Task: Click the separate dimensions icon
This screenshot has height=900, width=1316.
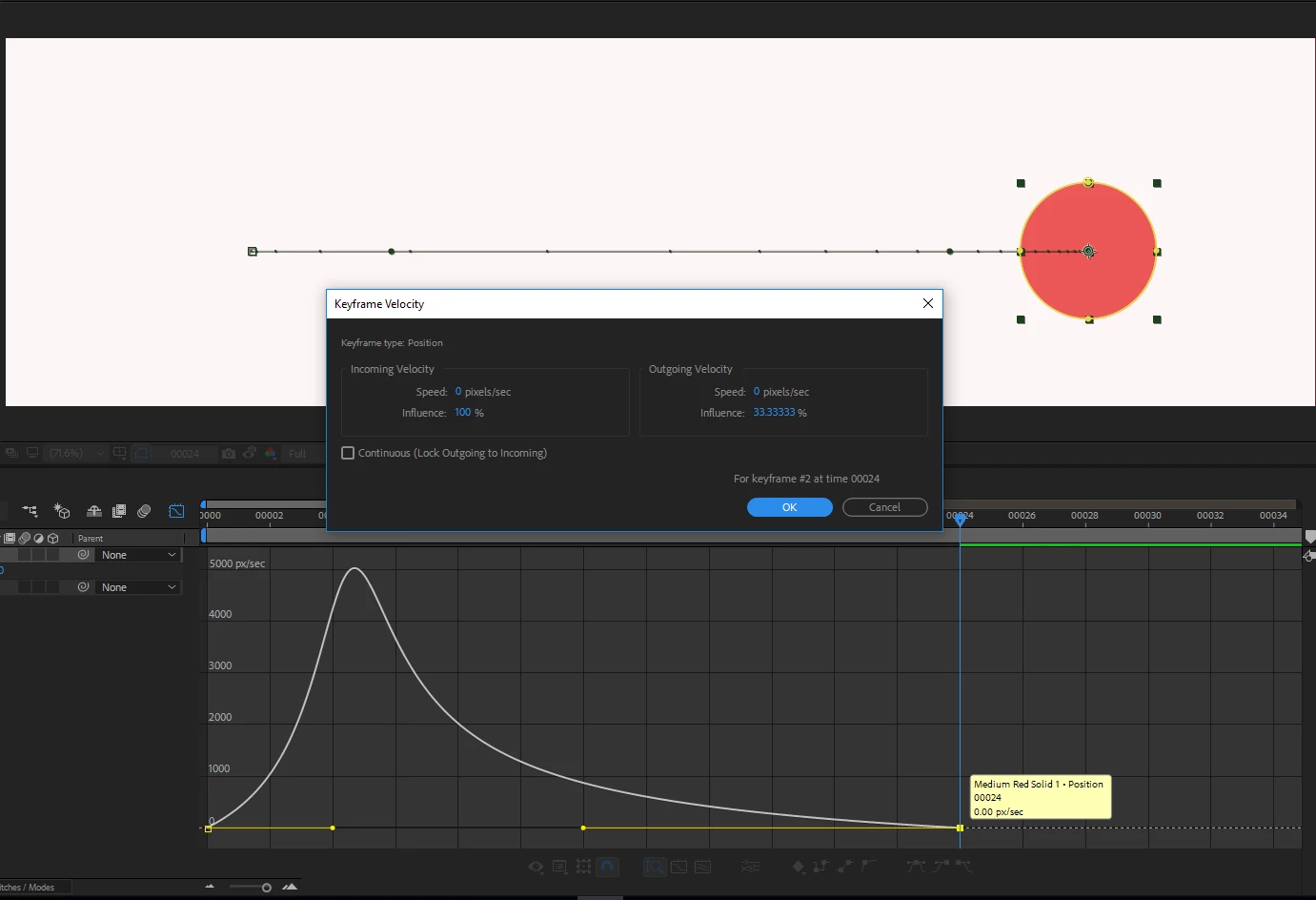Action: pos(750,867)
